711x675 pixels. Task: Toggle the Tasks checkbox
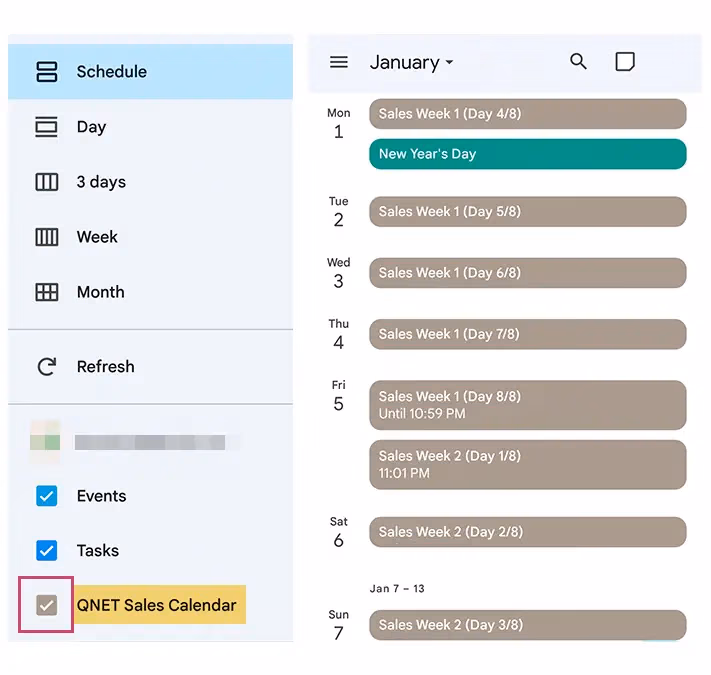[x=47, y=550]
